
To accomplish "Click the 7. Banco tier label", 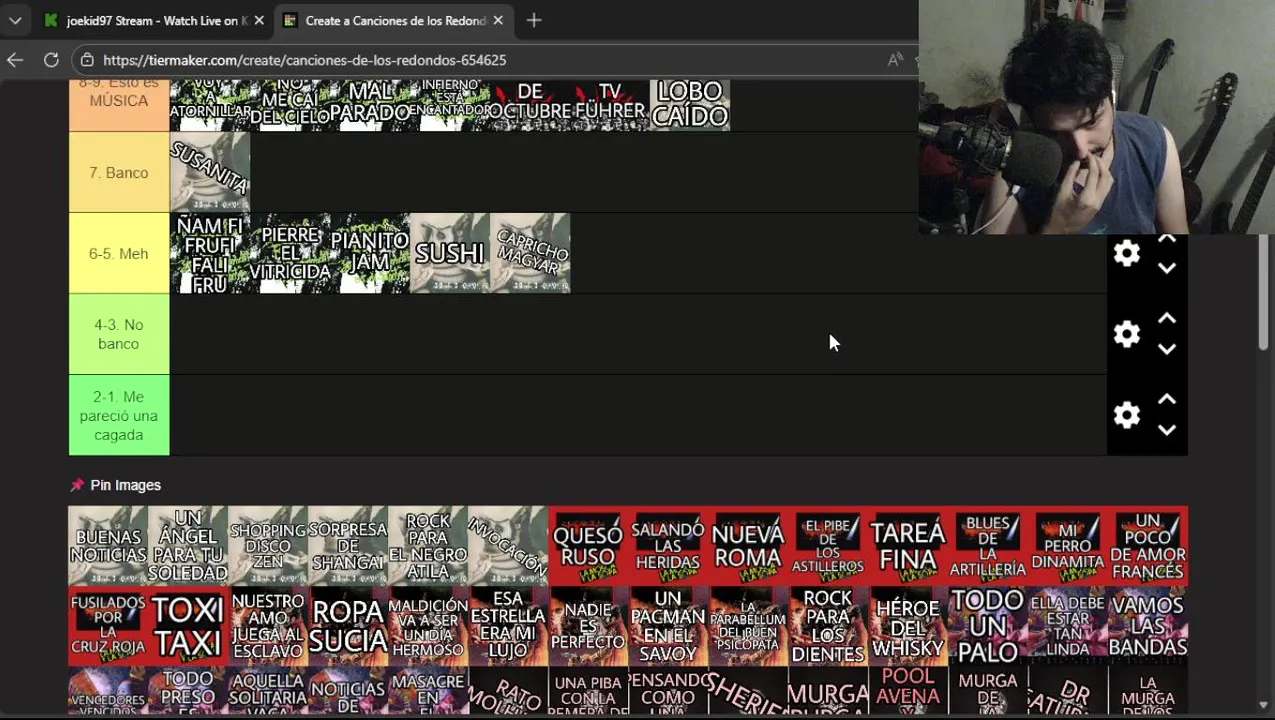I will tap(119, 173).
